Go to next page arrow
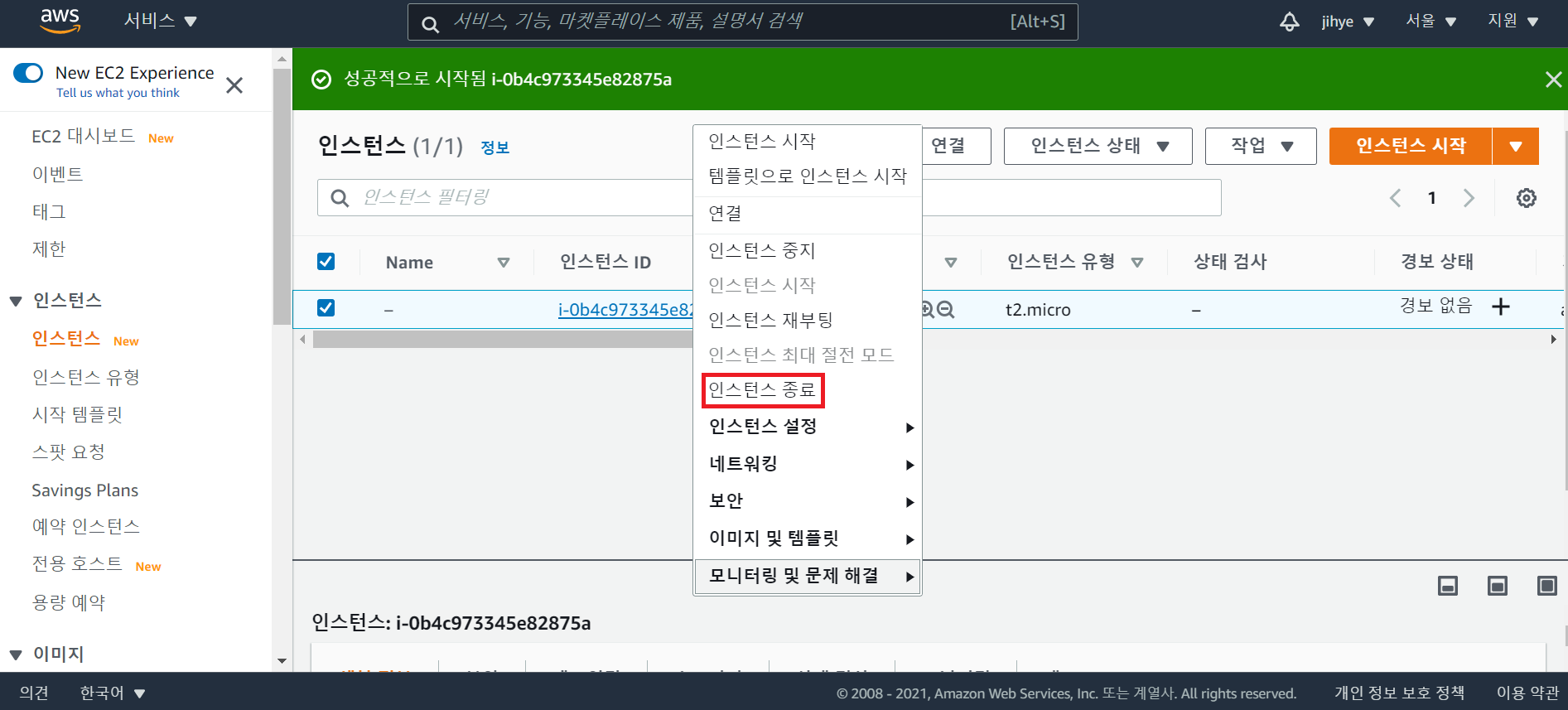 click(x=1469, y=198)
